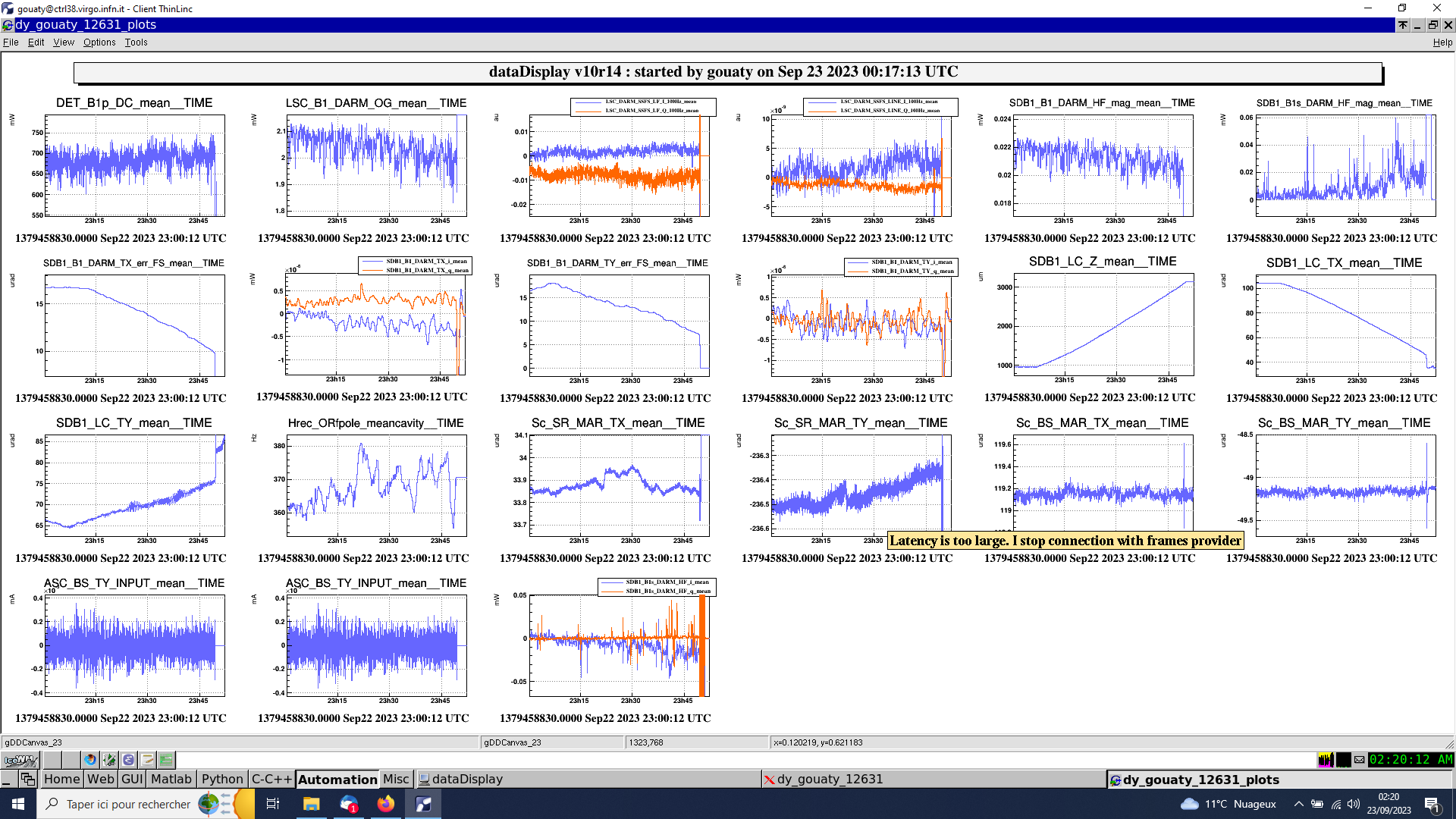Viewport: 1456px width, 819px height.
Task: Open the mail envelope tray icon
Action: (1359, 760)
